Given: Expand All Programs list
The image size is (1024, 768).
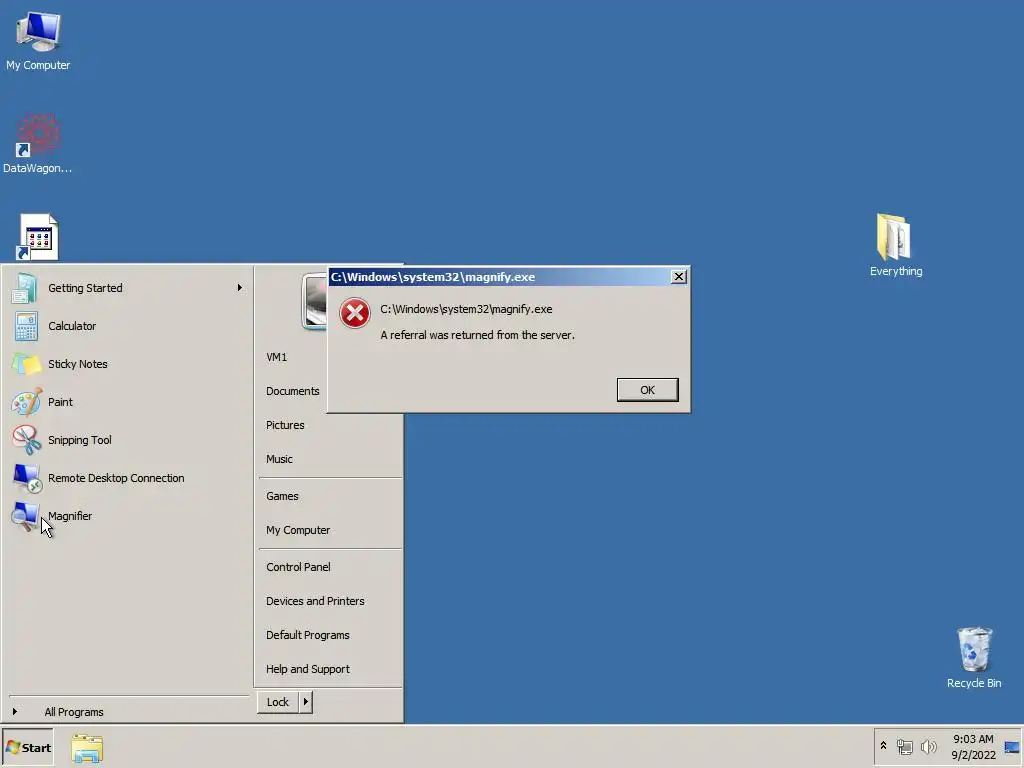Looking at the screenshot, I should 74,712.
